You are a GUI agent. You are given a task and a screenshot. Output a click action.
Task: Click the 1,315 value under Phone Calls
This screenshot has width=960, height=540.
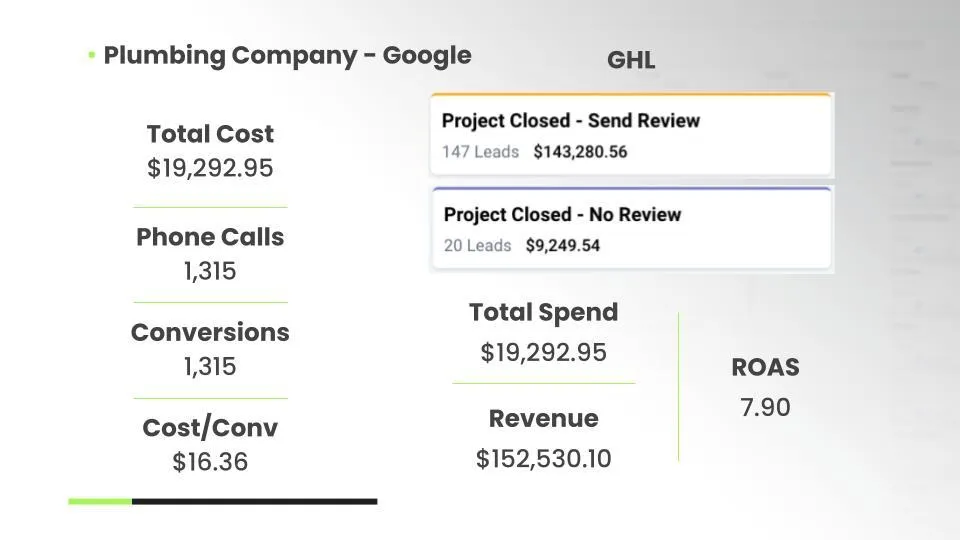coord(210,271)
